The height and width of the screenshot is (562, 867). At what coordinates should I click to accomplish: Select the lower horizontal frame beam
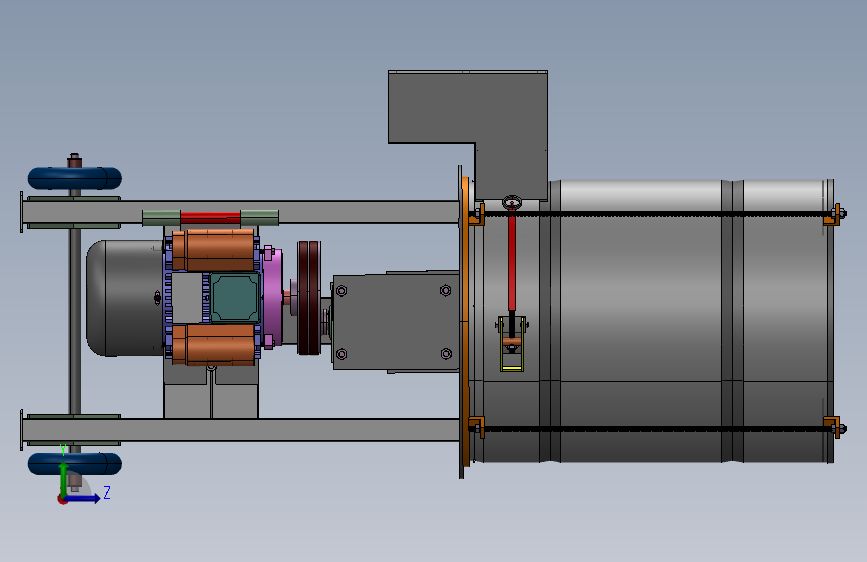coord(241,430)
